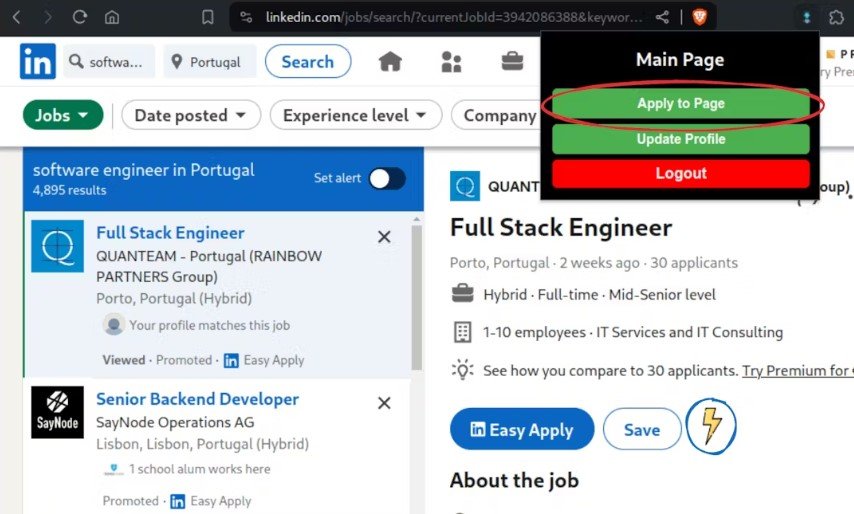Image resolution: width=854 pixels, height=514 pixels.
Task: Expand the Date posted filter
Action: 191,115
